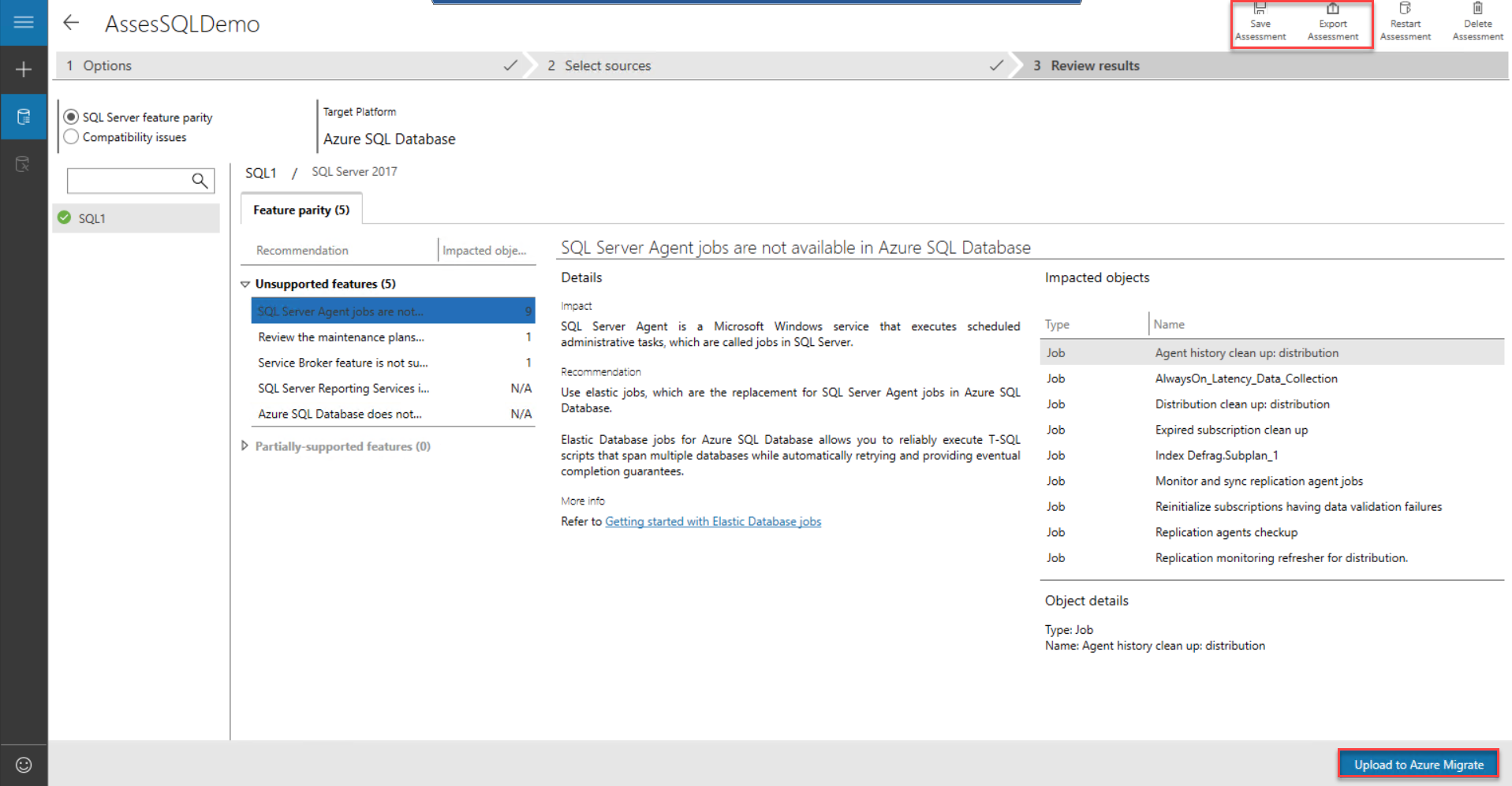Select Compatibility issues radio button

click(x=71, y=137)
